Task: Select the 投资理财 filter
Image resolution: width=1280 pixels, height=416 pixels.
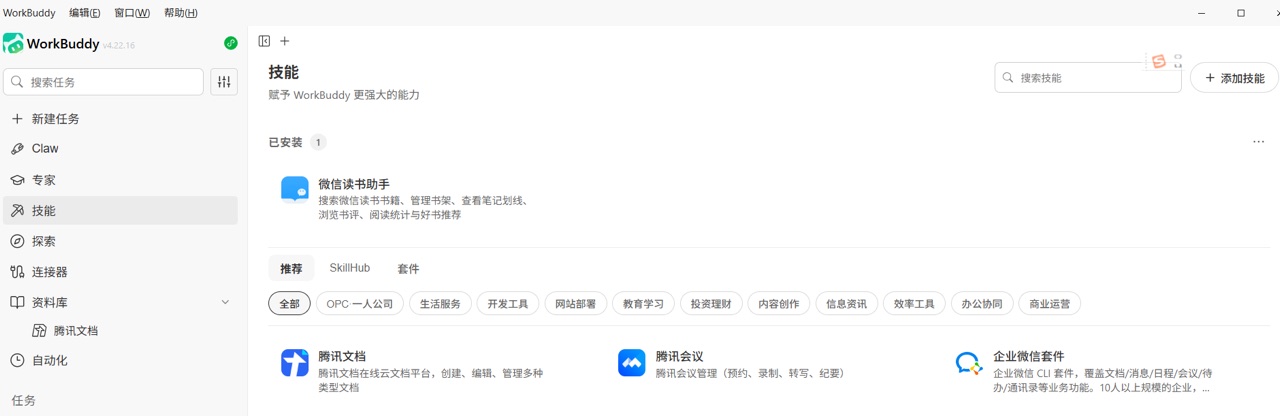Action: pos(711,304)
